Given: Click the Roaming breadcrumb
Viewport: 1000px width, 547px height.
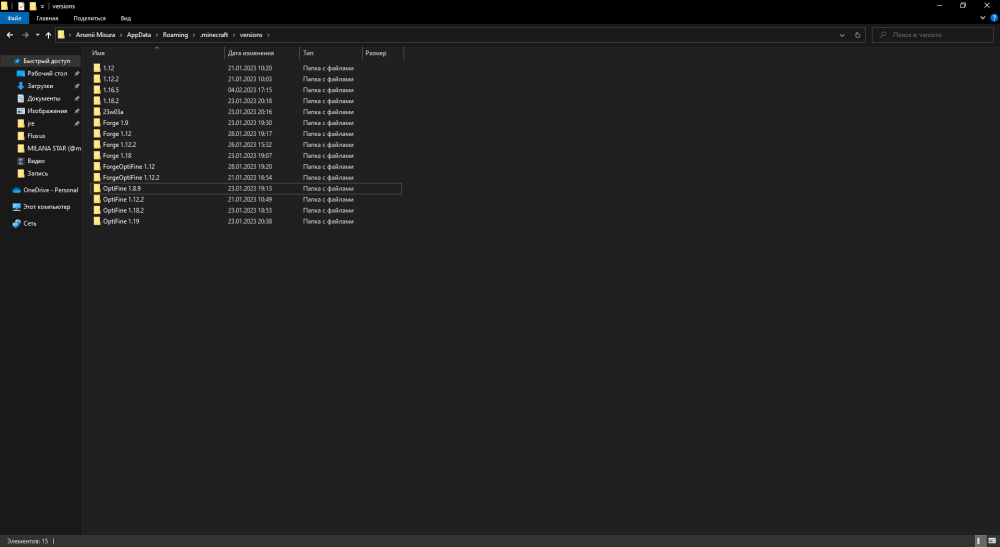Looking at the screenshot, I should tap(175, 35).
